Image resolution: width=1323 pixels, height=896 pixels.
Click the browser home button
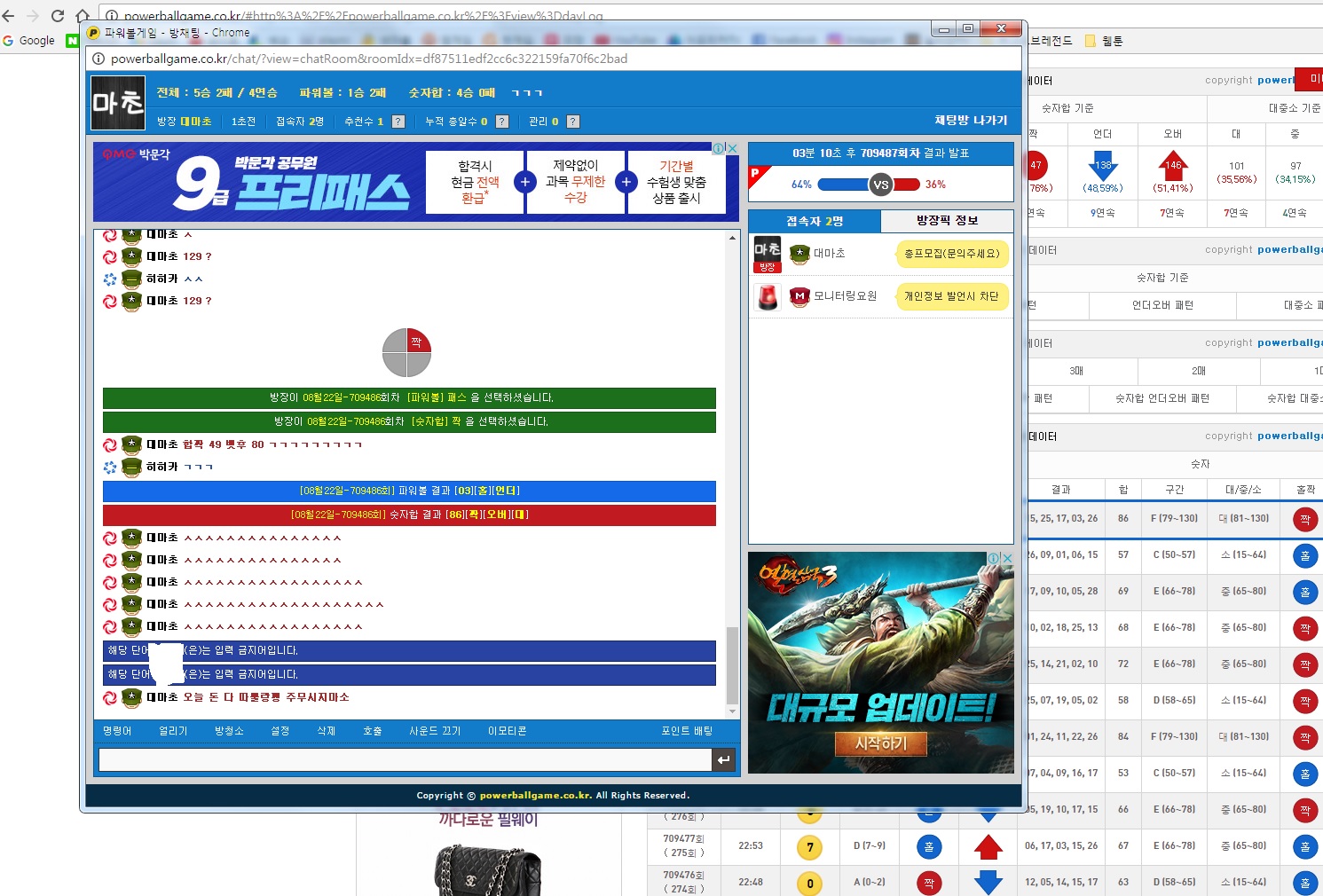click(82, 16)
